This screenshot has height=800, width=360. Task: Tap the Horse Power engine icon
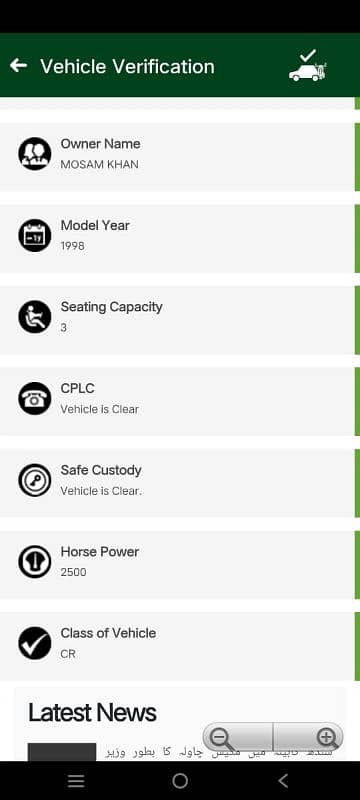35,562
